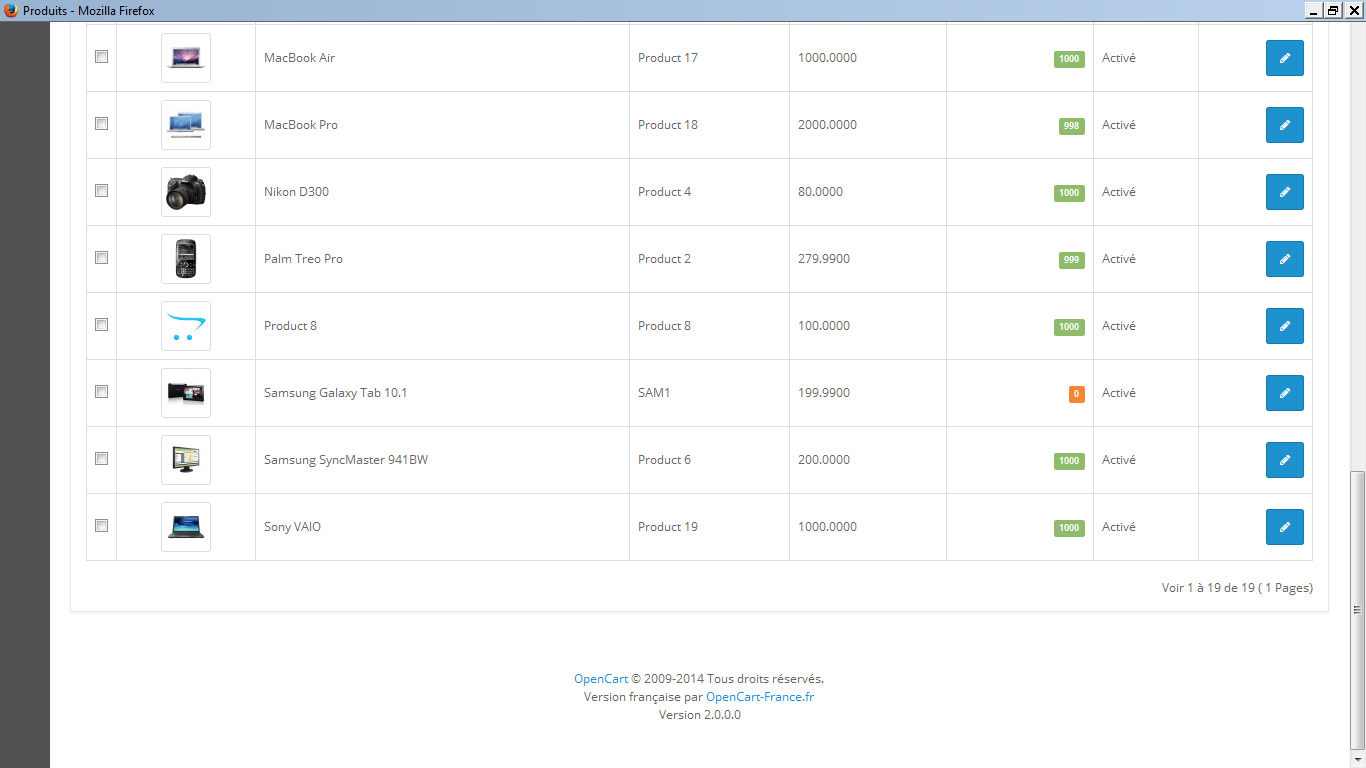The image size is (1366, 768).
Task: Open the OpenCart footer link
Action: 600,679
